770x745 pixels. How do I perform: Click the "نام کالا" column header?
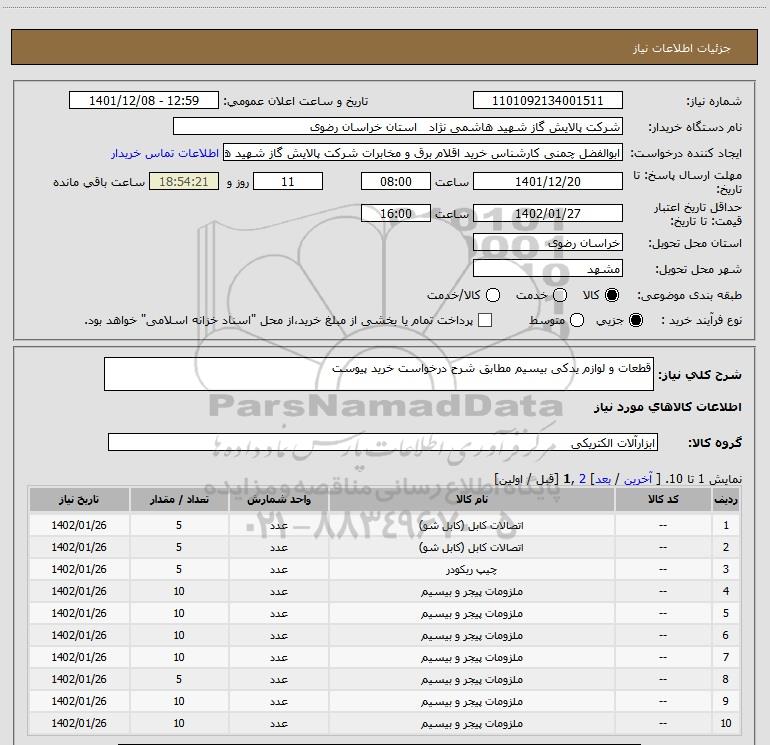(x=457, y=499)
